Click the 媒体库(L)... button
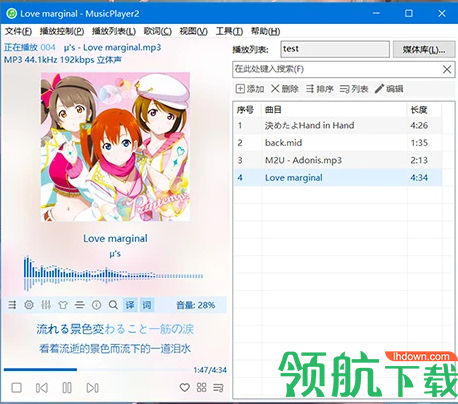Viewport: 458px width, 404px height. [424, 50]
